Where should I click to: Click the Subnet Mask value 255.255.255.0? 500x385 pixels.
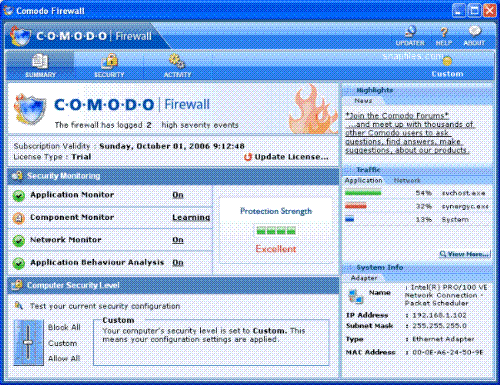click(439, 326)
